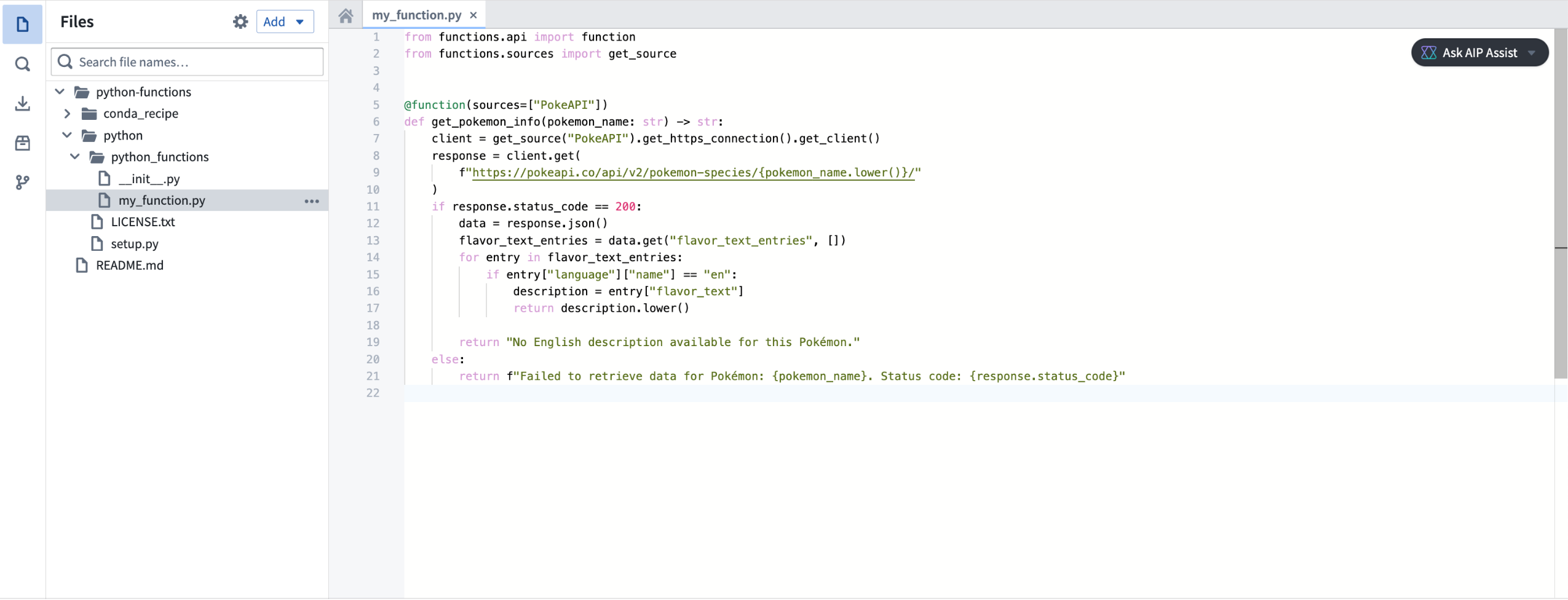Open the Ask AIP Assist dropdown arrow
The width and height of the screenshot is (1568, 600).
pyautogui.click(x=1532, y=52)
